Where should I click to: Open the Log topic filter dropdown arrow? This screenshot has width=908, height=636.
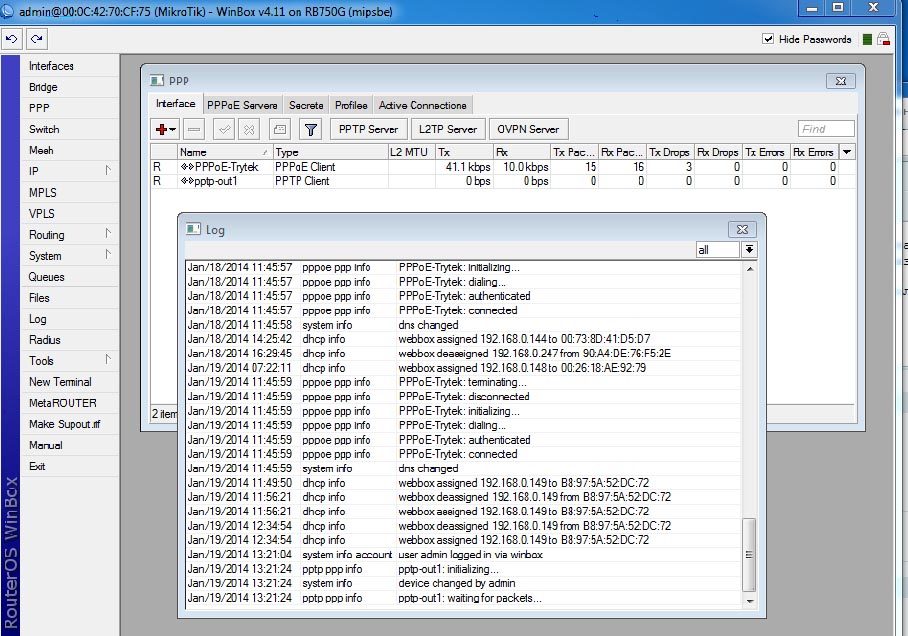749,250
